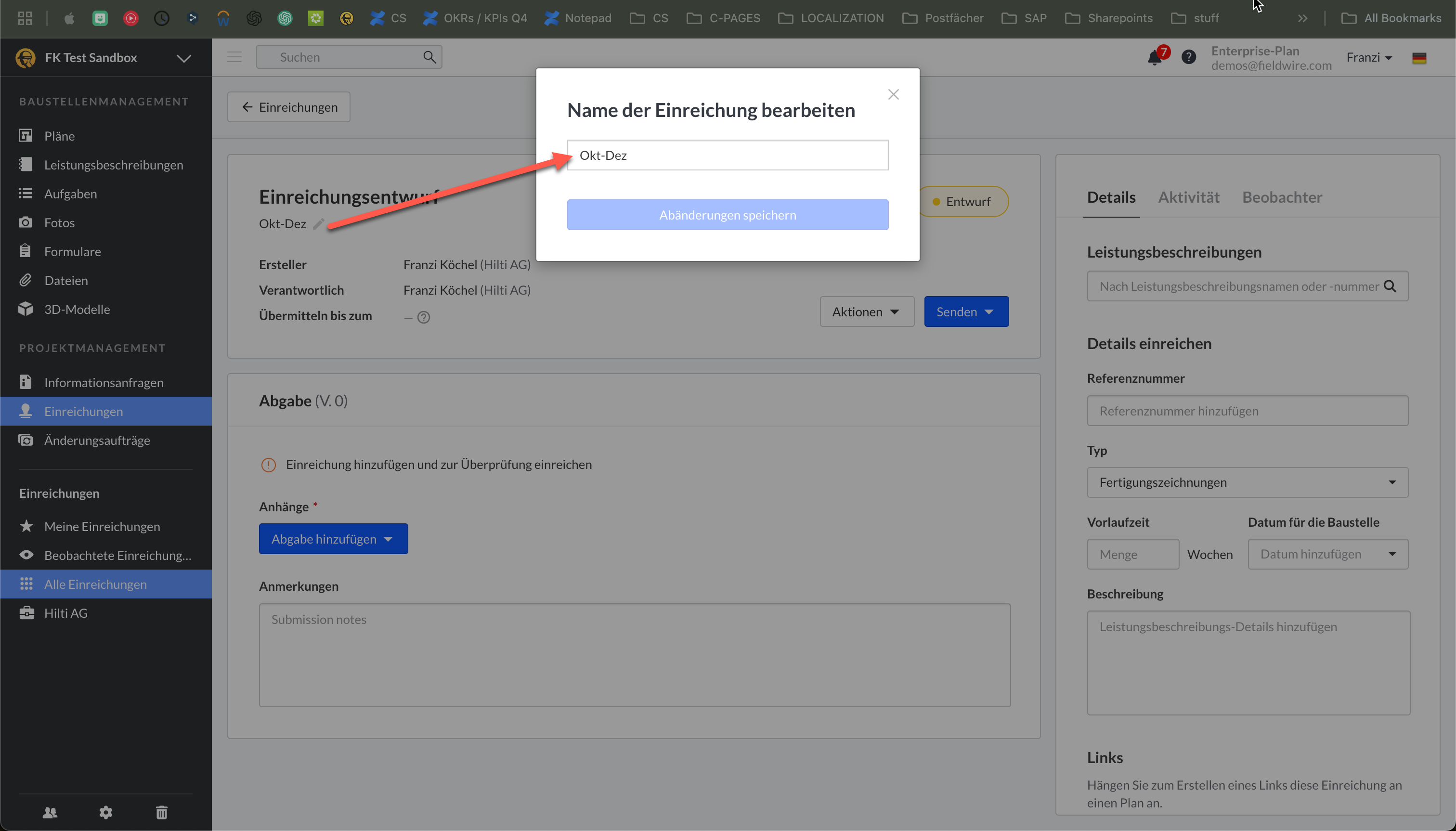Open the people icon in the sidebar footer

50,812
